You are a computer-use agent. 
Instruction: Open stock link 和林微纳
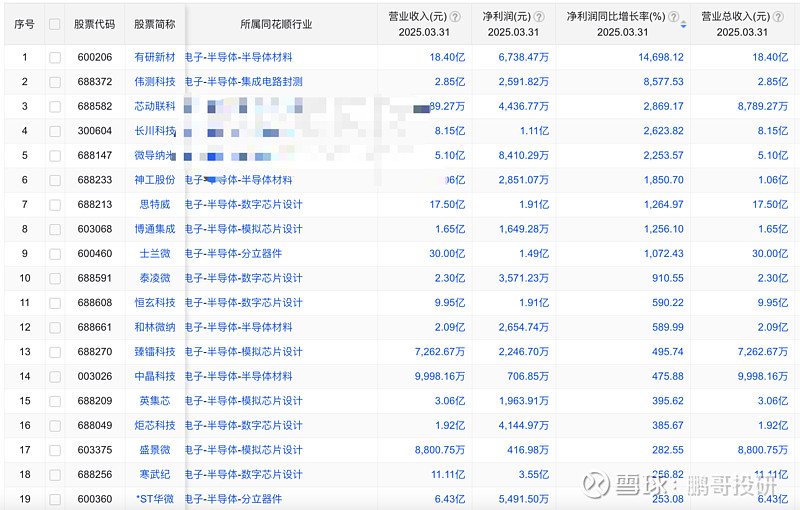click(155, 327)
